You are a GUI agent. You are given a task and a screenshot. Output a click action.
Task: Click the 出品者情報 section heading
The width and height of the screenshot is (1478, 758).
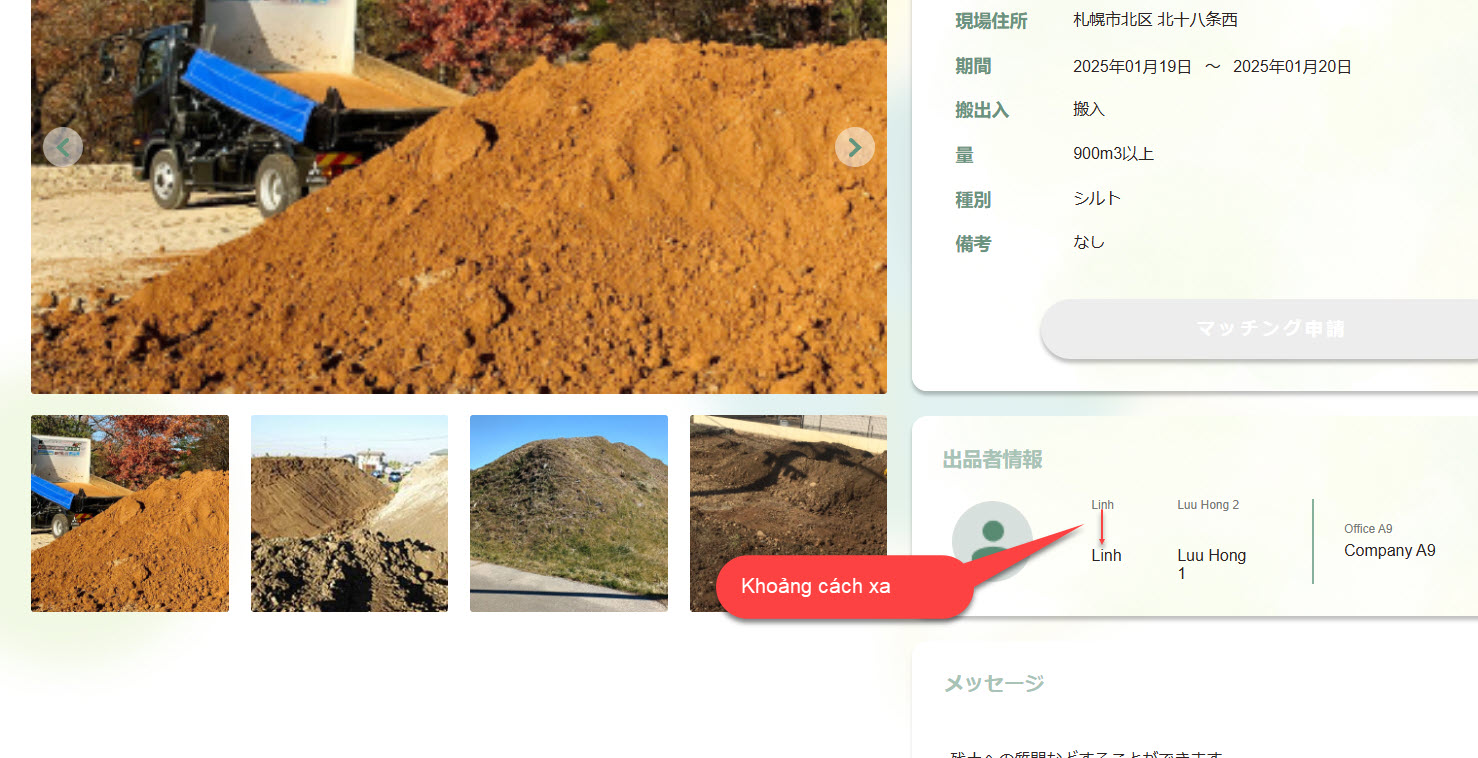[x=992, y=460]
